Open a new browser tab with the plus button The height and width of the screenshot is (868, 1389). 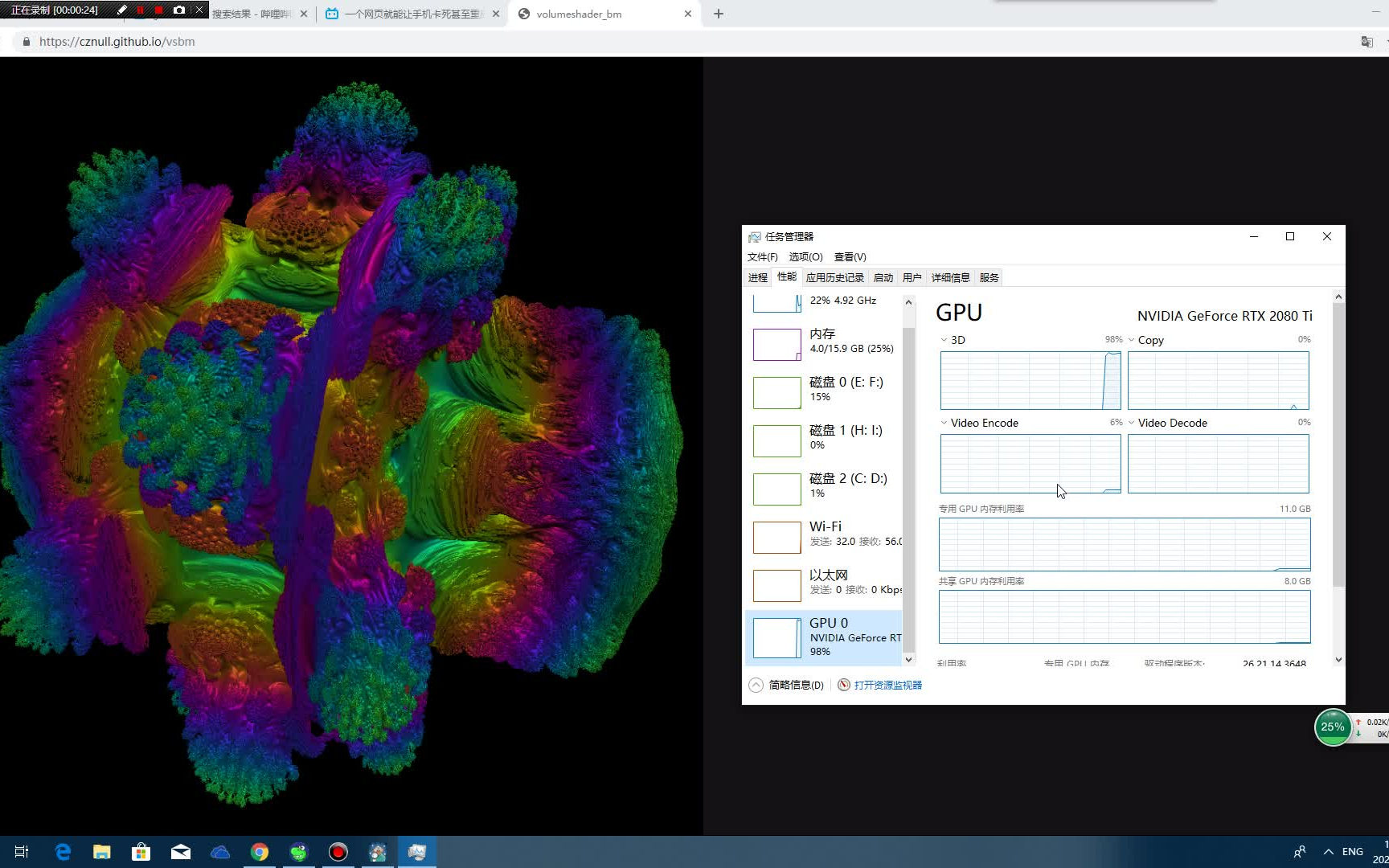(x=718, y=14)
